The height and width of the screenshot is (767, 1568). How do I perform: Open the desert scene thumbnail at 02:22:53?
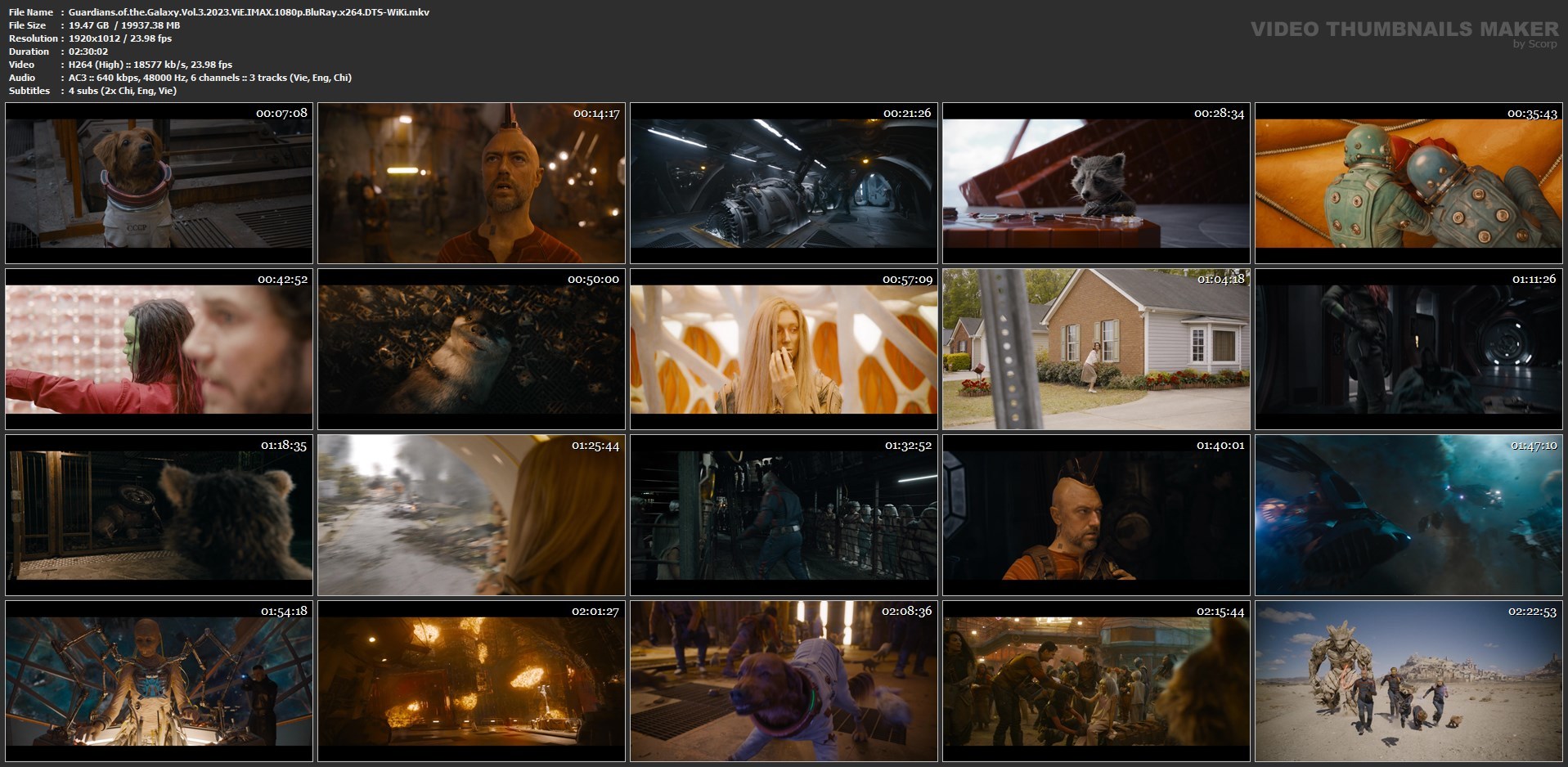pyautogui.click(x=1409, y=681)
